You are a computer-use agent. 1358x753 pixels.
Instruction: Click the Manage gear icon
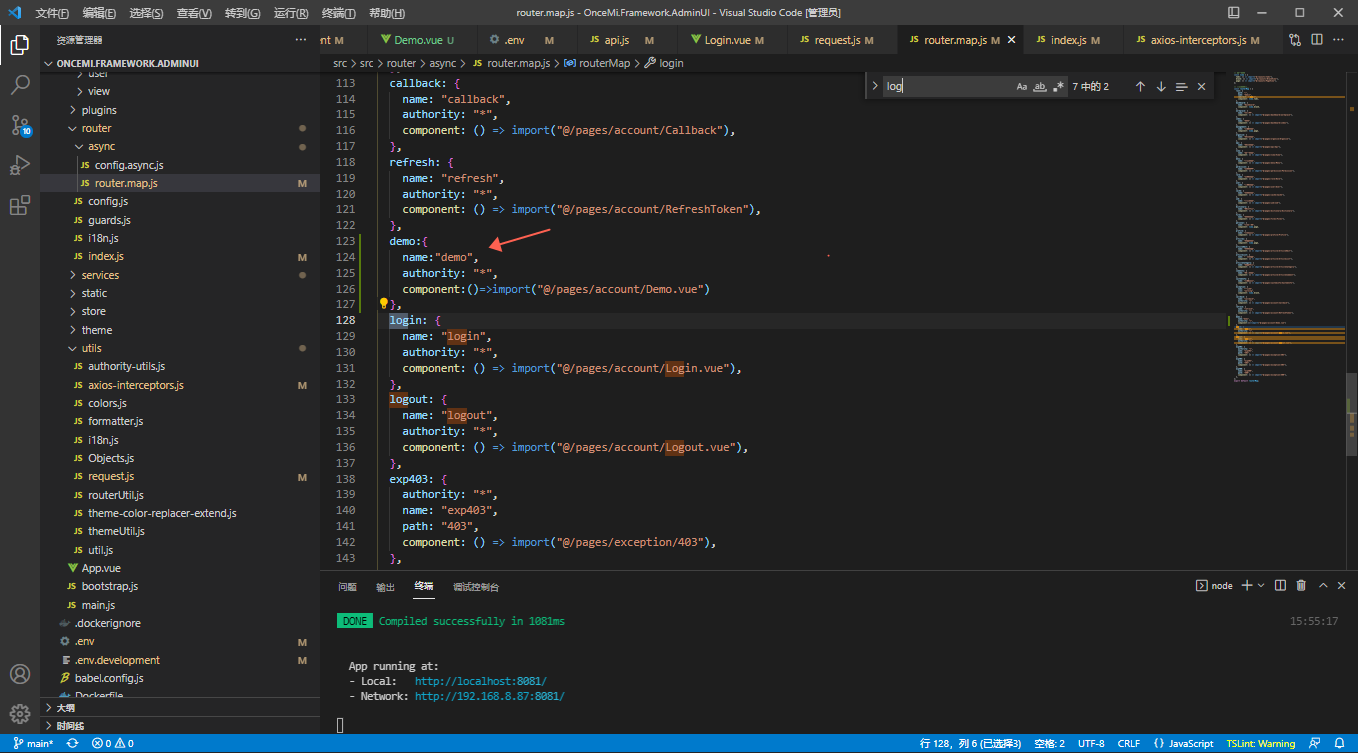click(20, 713)
